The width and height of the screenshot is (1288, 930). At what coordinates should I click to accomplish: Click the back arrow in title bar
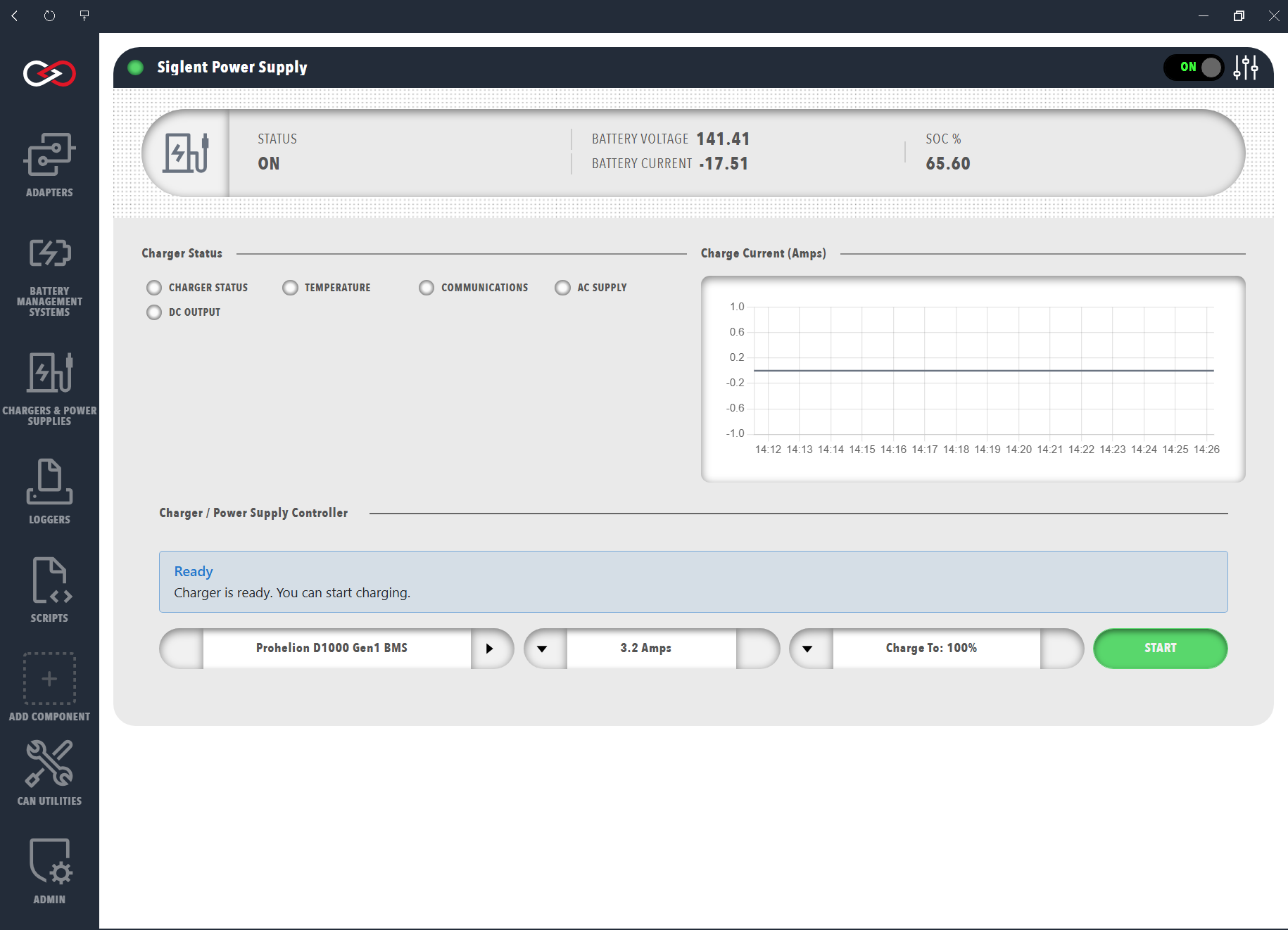15,15
